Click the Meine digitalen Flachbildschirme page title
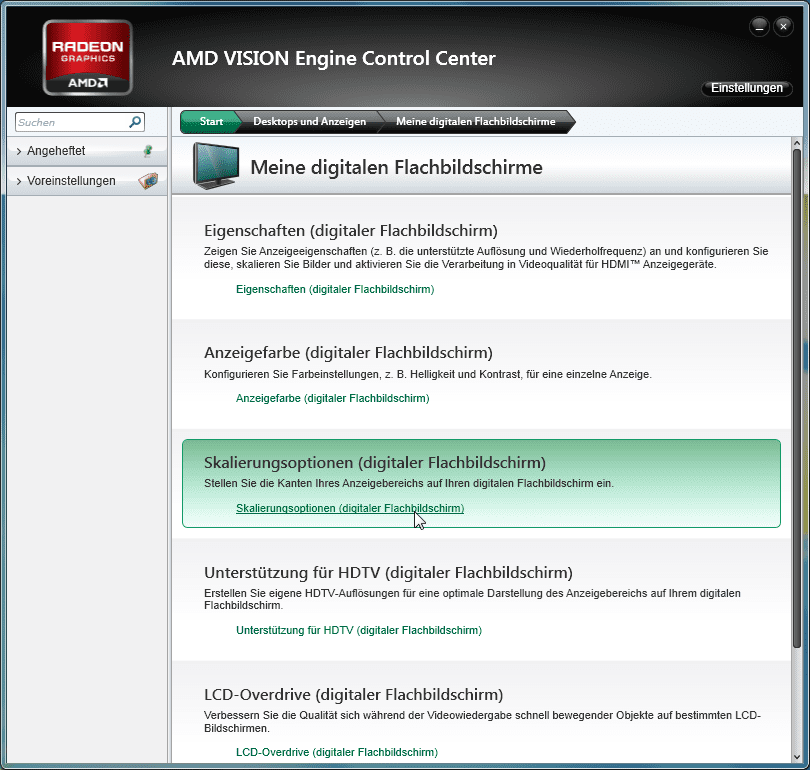 396,167
